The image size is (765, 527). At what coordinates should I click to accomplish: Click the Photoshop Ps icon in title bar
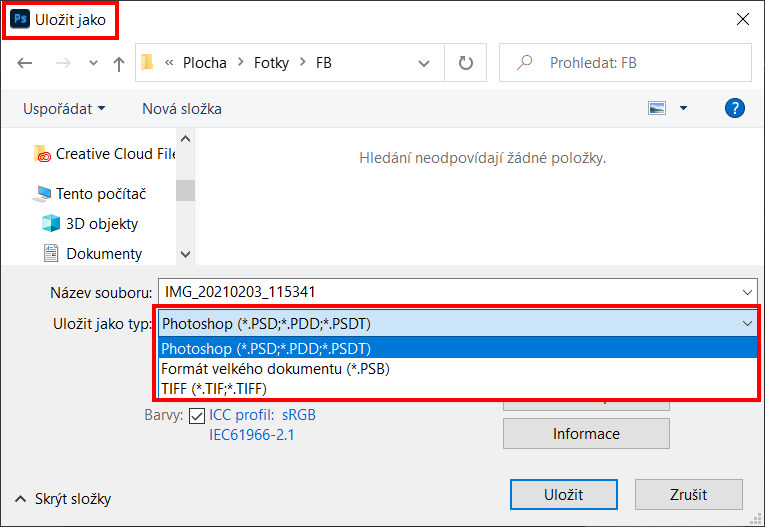(x=20, y=20)
